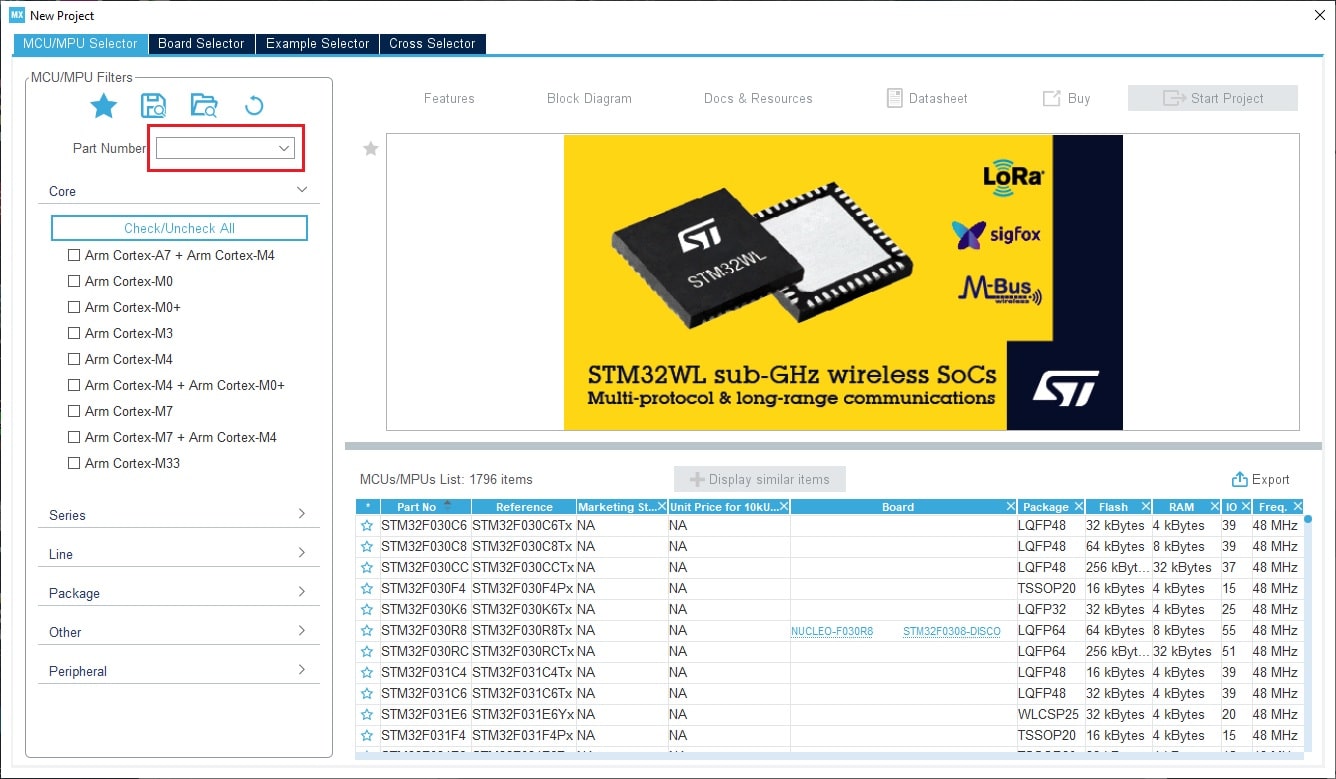Save the current search filter icon
Image resolution: width=1336 pixels, height=779 pixels.
pyautogui.click(x=154, y=105)
